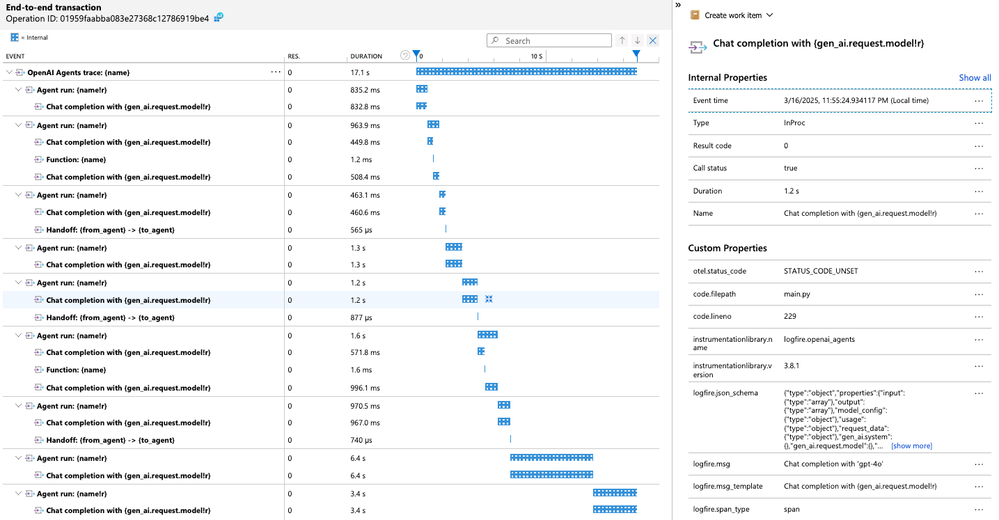Select the Function: (name) row of 1.6 ms
999x520 pixels.
pyautogui.click(x=331, y=370)
